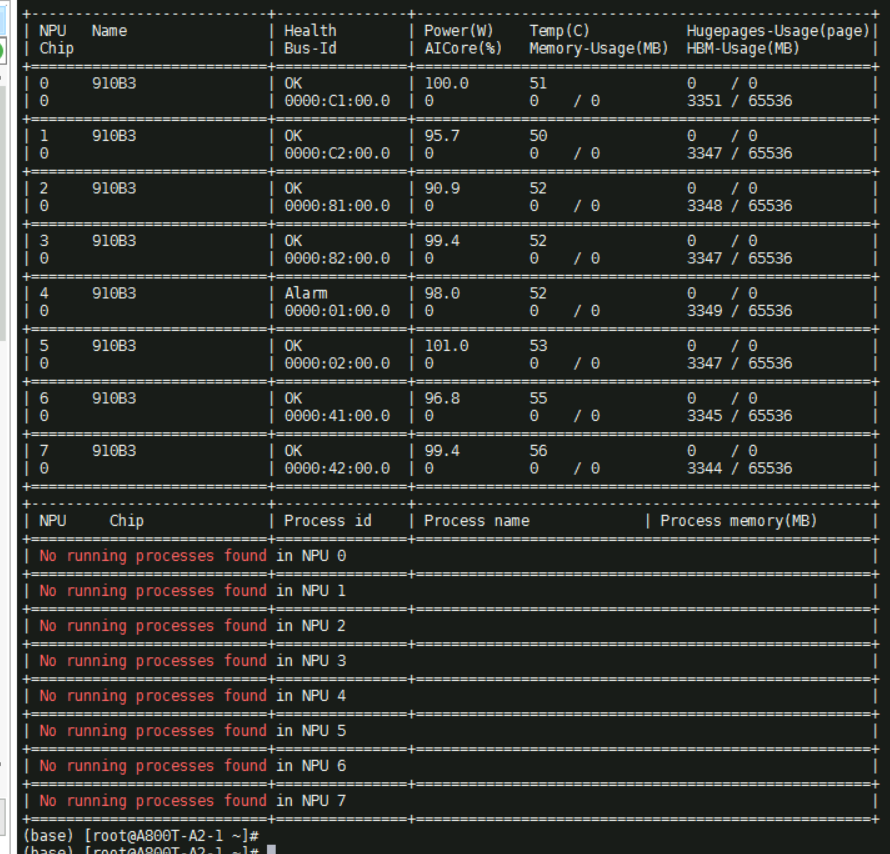Click HBM usage 3345 / 65536
This screenshot has height=854, width=890.
pos(739,416)
